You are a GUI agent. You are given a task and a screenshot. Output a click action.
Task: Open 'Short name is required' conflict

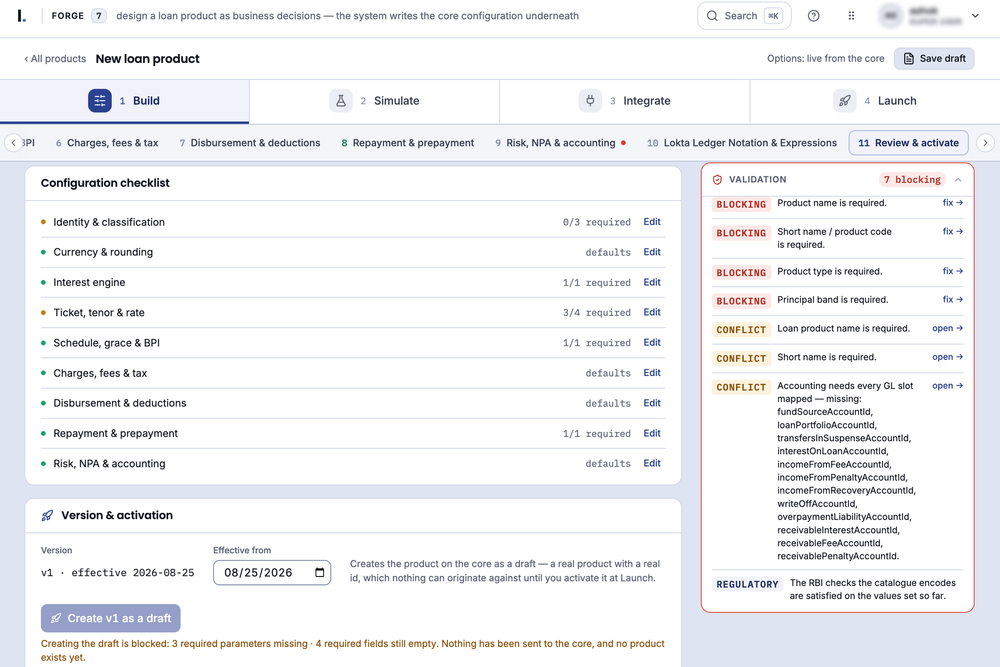(948, 357)
